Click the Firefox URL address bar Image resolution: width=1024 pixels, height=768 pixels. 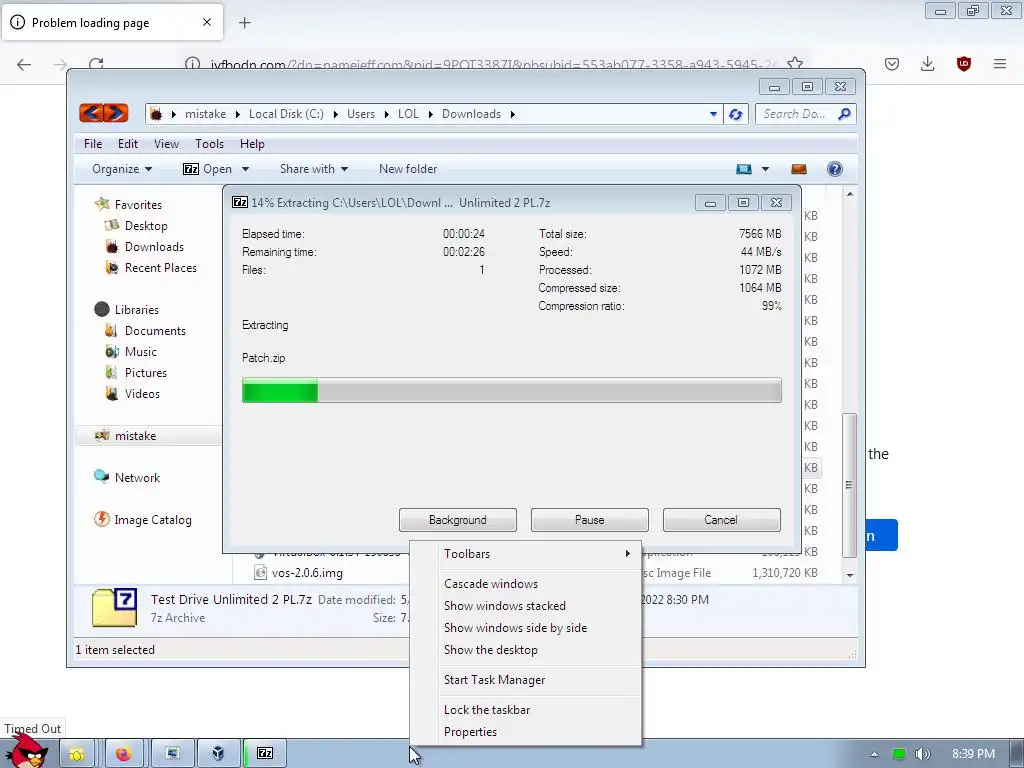pos(493,64)
